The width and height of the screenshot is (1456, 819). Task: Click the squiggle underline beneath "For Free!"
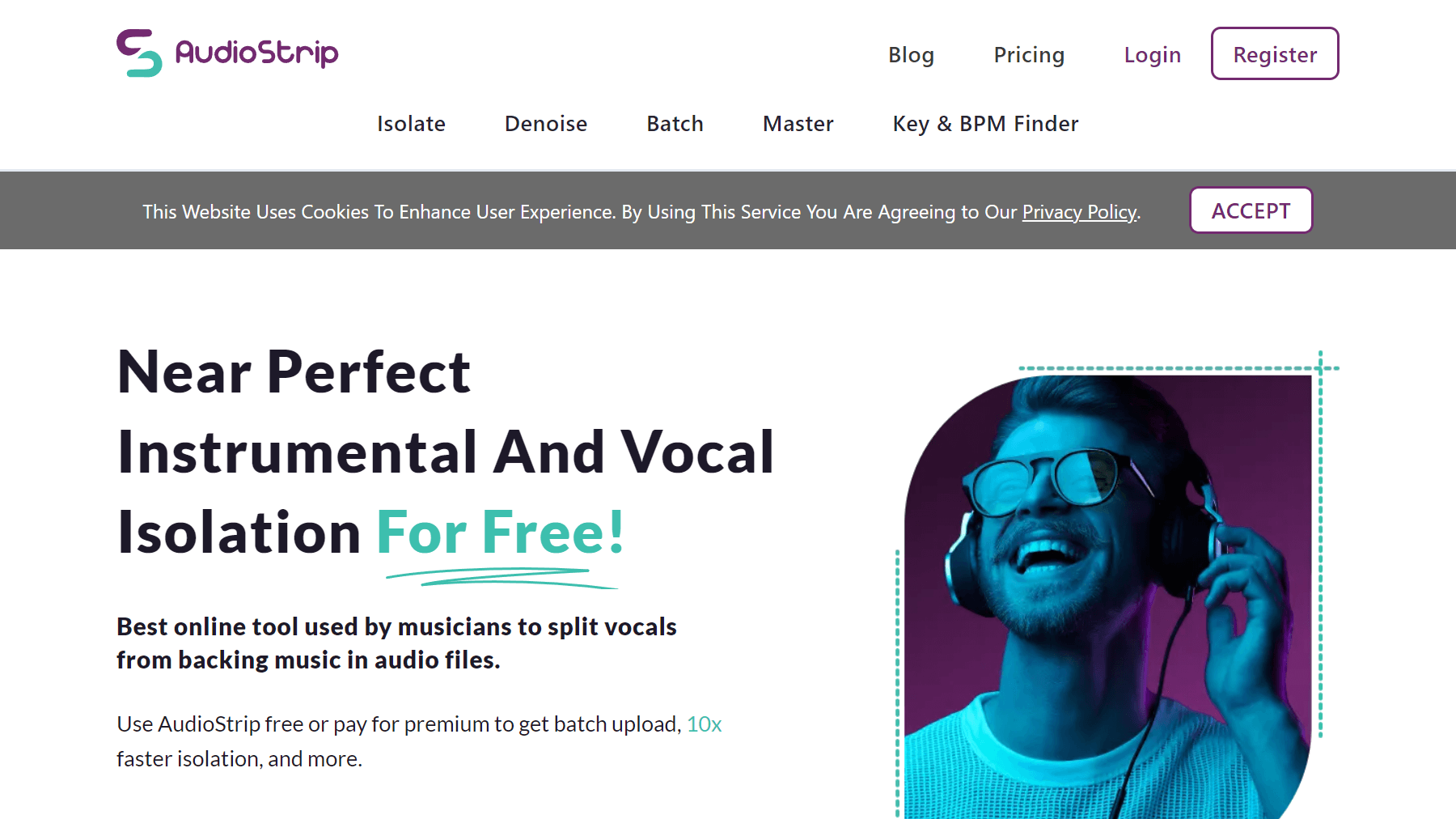(502, 578)
